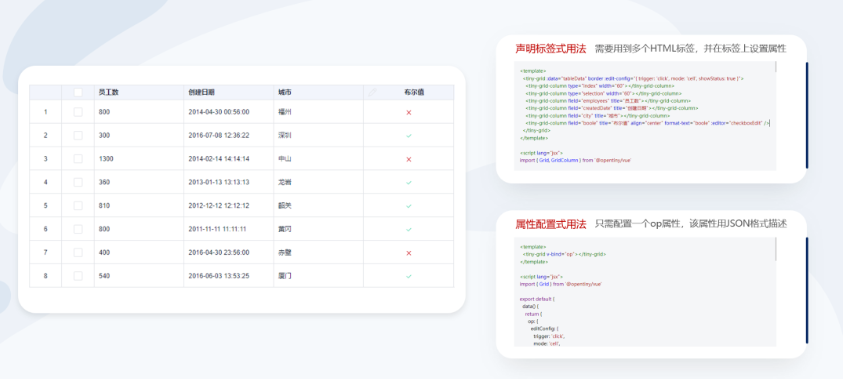Click the city cell 韶关
Image resolution: width=843 pixels, height=379 pixels.
click(x=284, y=206)
